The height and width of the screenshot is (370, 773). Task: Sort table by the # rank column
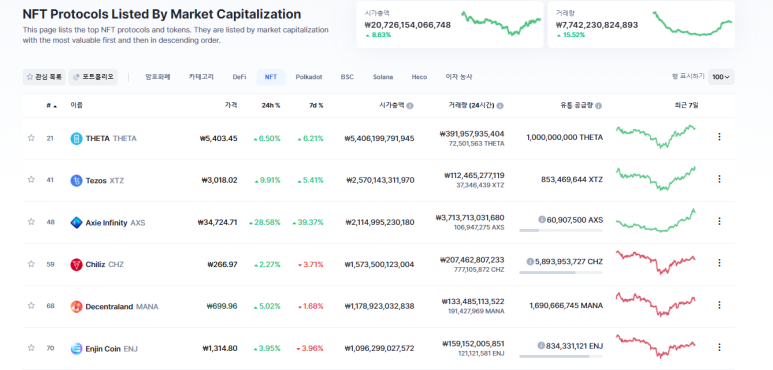point(51,105)
